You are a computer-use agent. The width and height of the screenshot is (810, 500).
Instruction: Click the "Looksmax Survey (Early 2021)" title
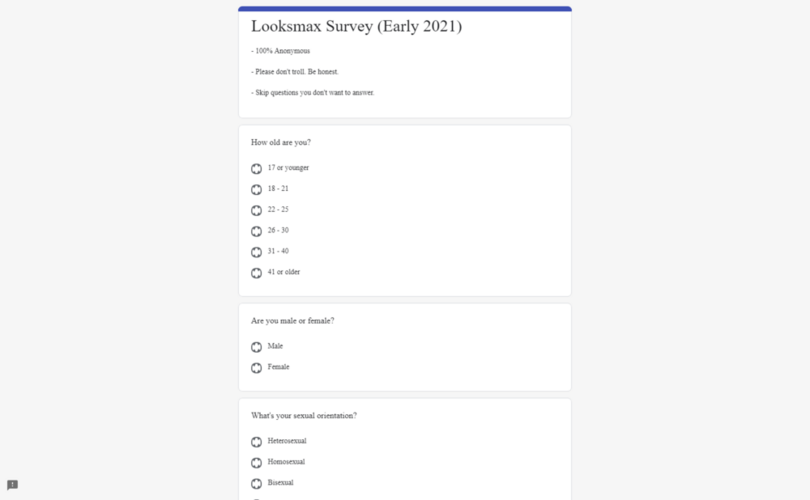[x=356, y=27]
